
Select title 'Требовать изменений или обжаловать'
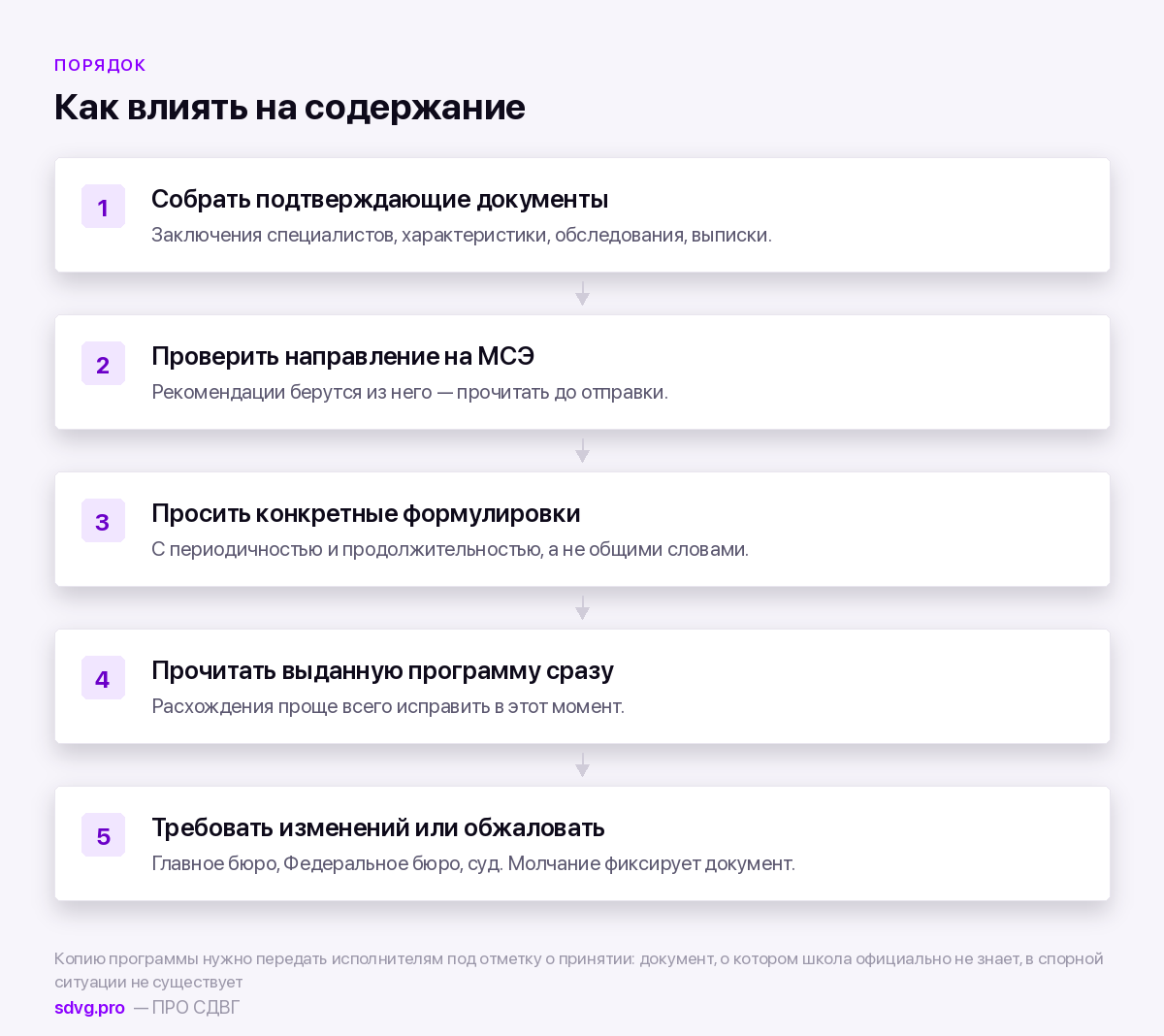(x=378, y=827)
